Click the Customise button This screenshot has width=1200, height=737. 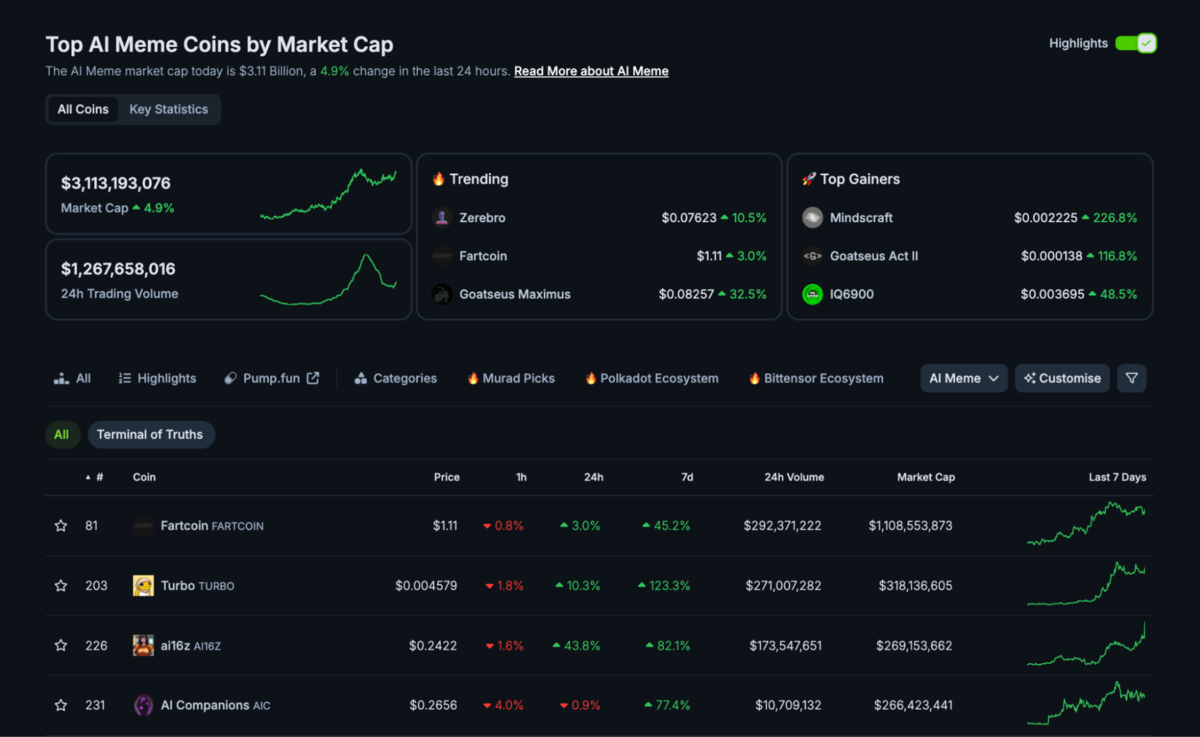point(1062,378)
